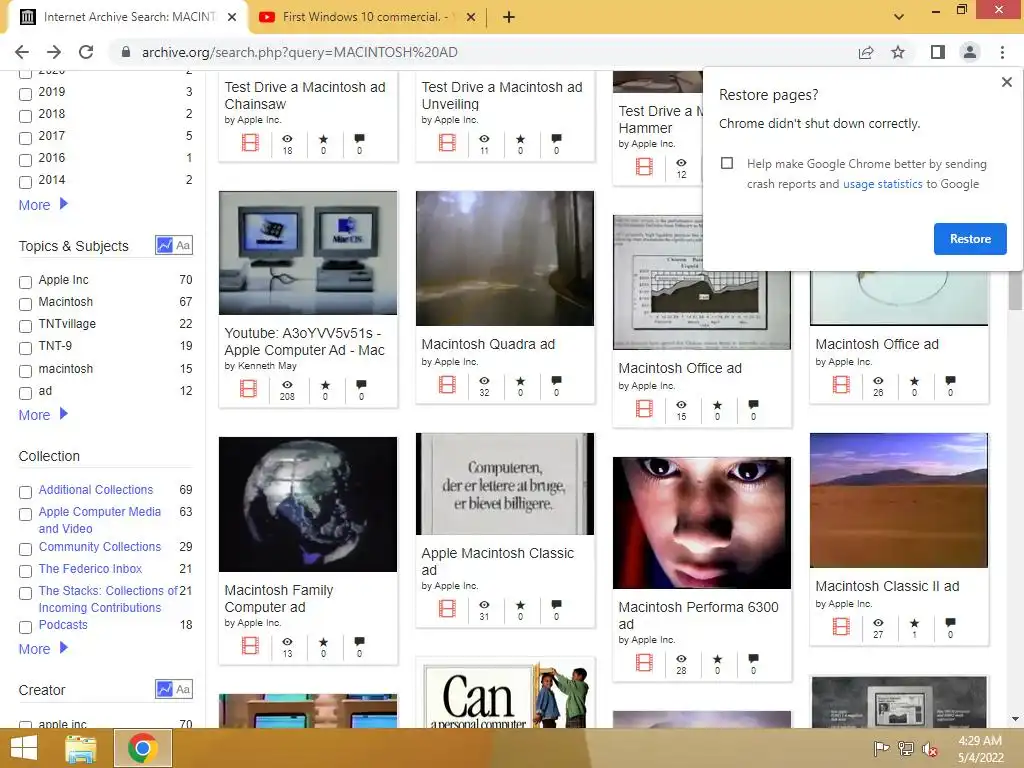Open Macintosh Classic II ad title
This screenshot has height=768, width=1024.
[x=887, y=586]
